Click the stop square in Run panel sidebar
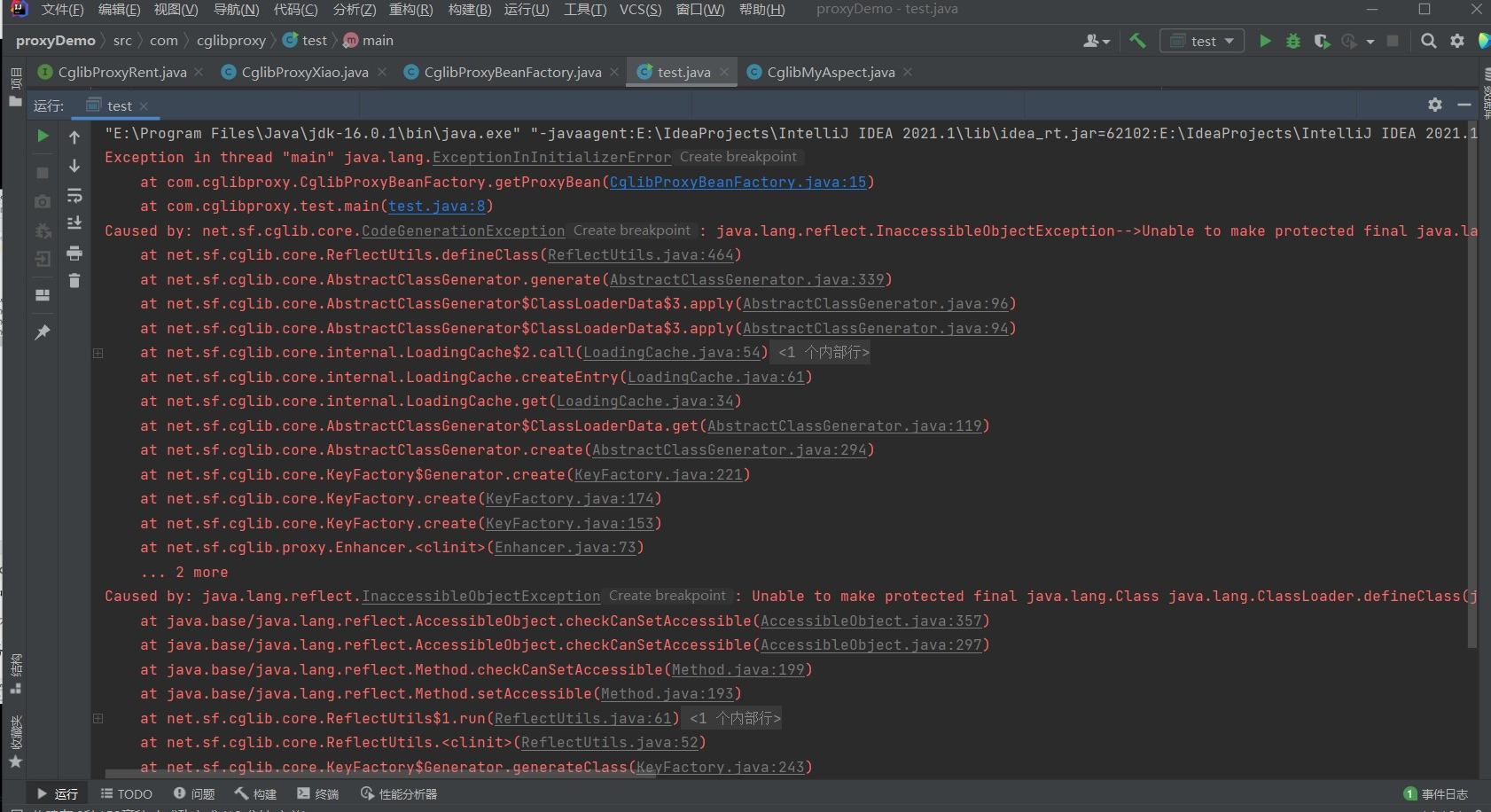The image size is (1491, 812). point(43,173)
